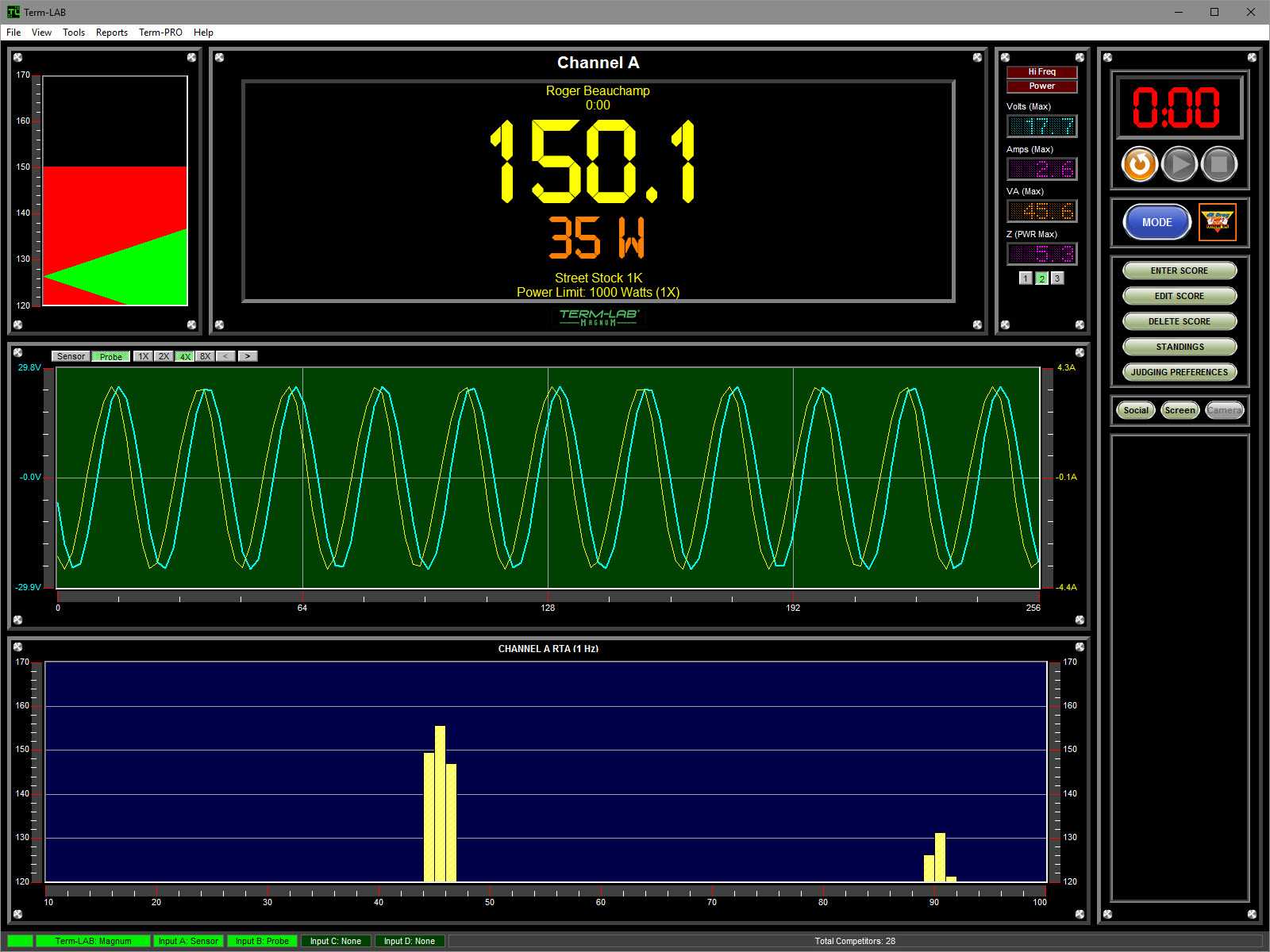This screenshot has height=952, width=1270.
Task: Click DELETE SCORE
Action: (x=1180, y=321)
